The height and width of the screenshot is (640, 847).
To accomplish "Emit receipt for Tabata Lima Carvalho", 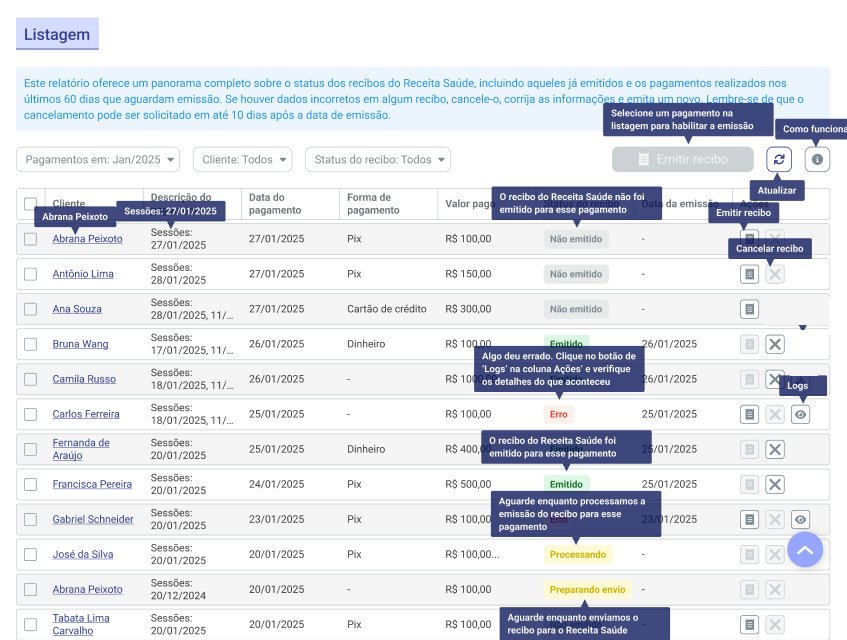I will tap(749, 625).
